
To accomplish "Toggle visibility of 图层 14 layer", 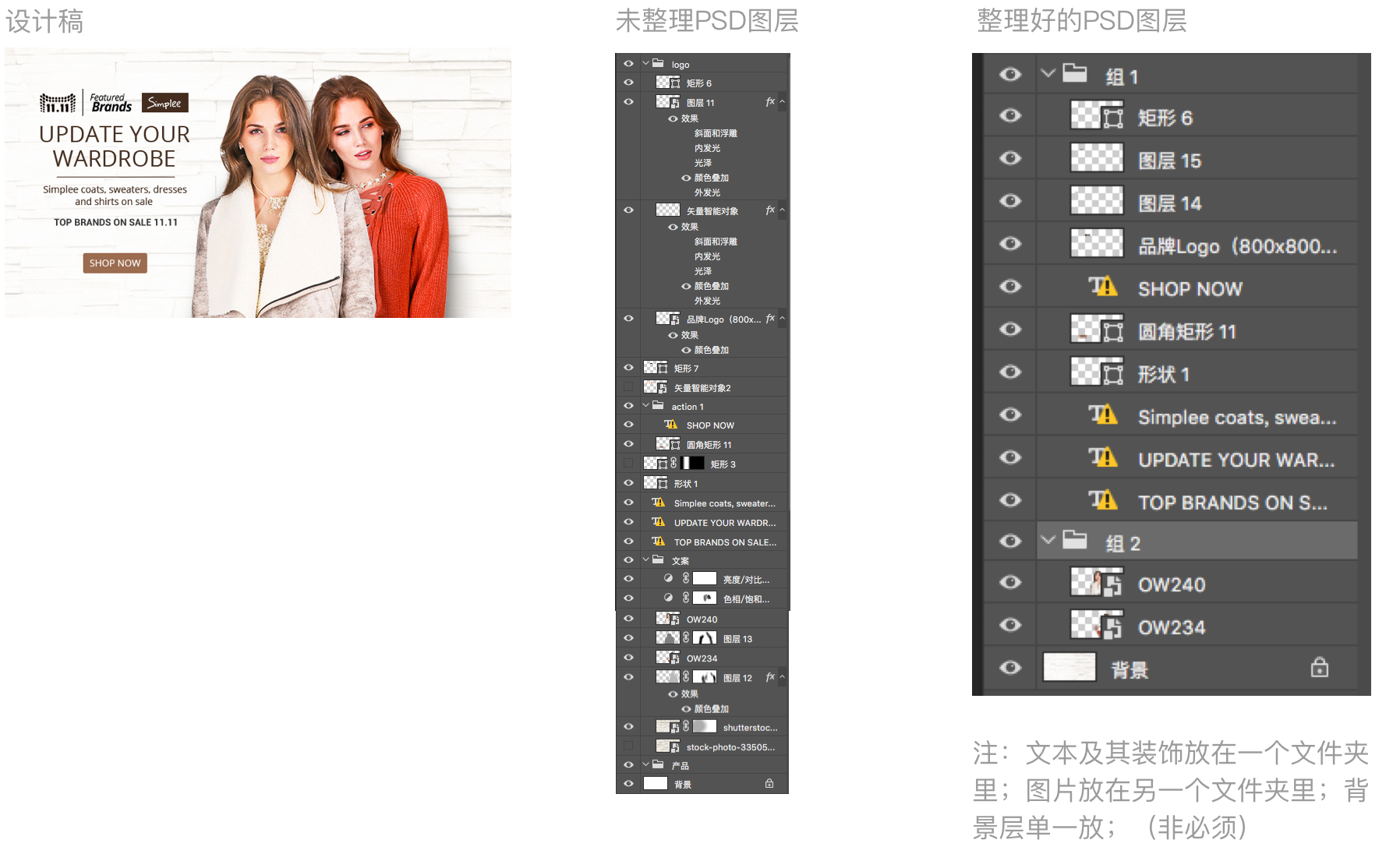I will [1010, 201].
